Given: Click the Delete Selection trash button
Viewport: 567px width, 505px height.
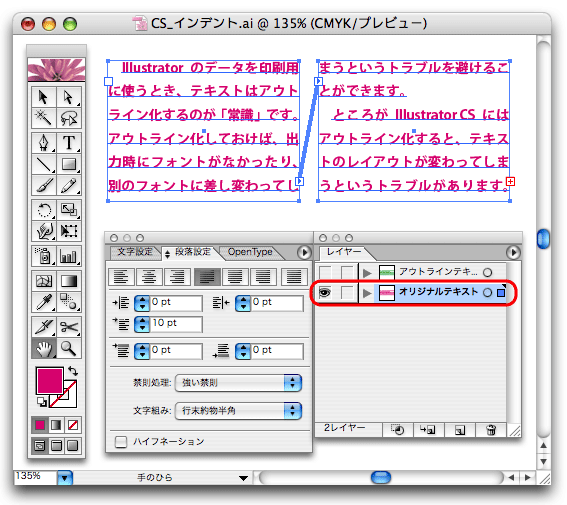Looking at the screenshot, I should (x=491, y=430).
